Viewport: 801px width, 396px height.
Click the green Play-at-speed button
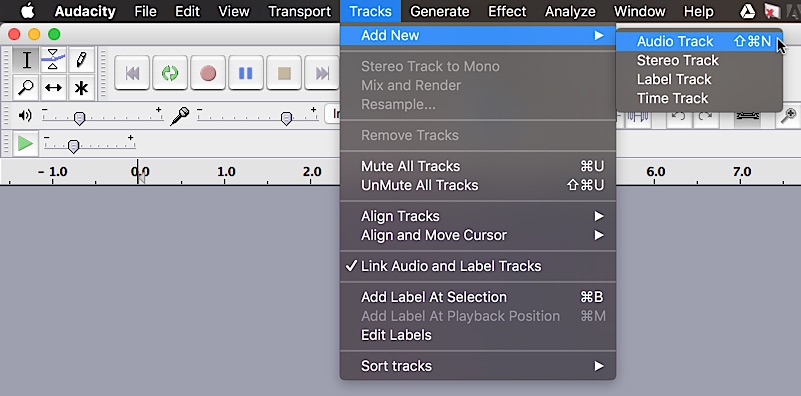(25, 144)
